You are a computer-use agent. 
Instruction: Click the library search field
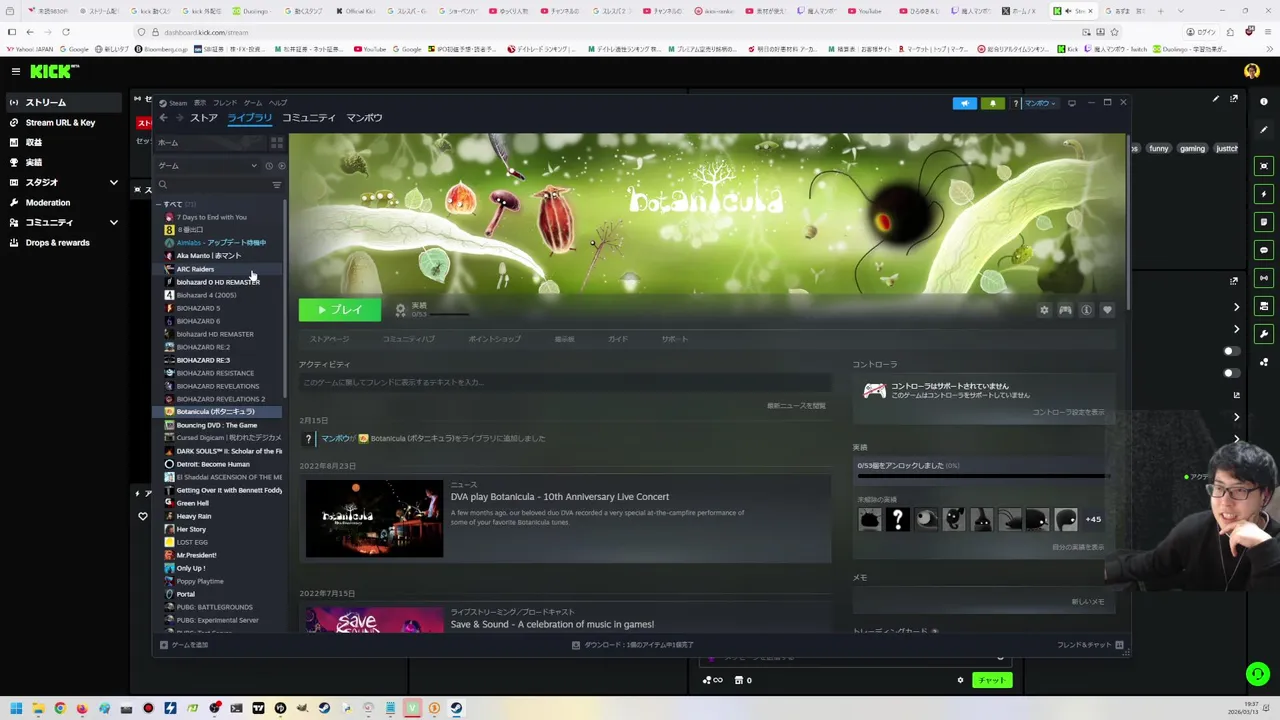211,185
